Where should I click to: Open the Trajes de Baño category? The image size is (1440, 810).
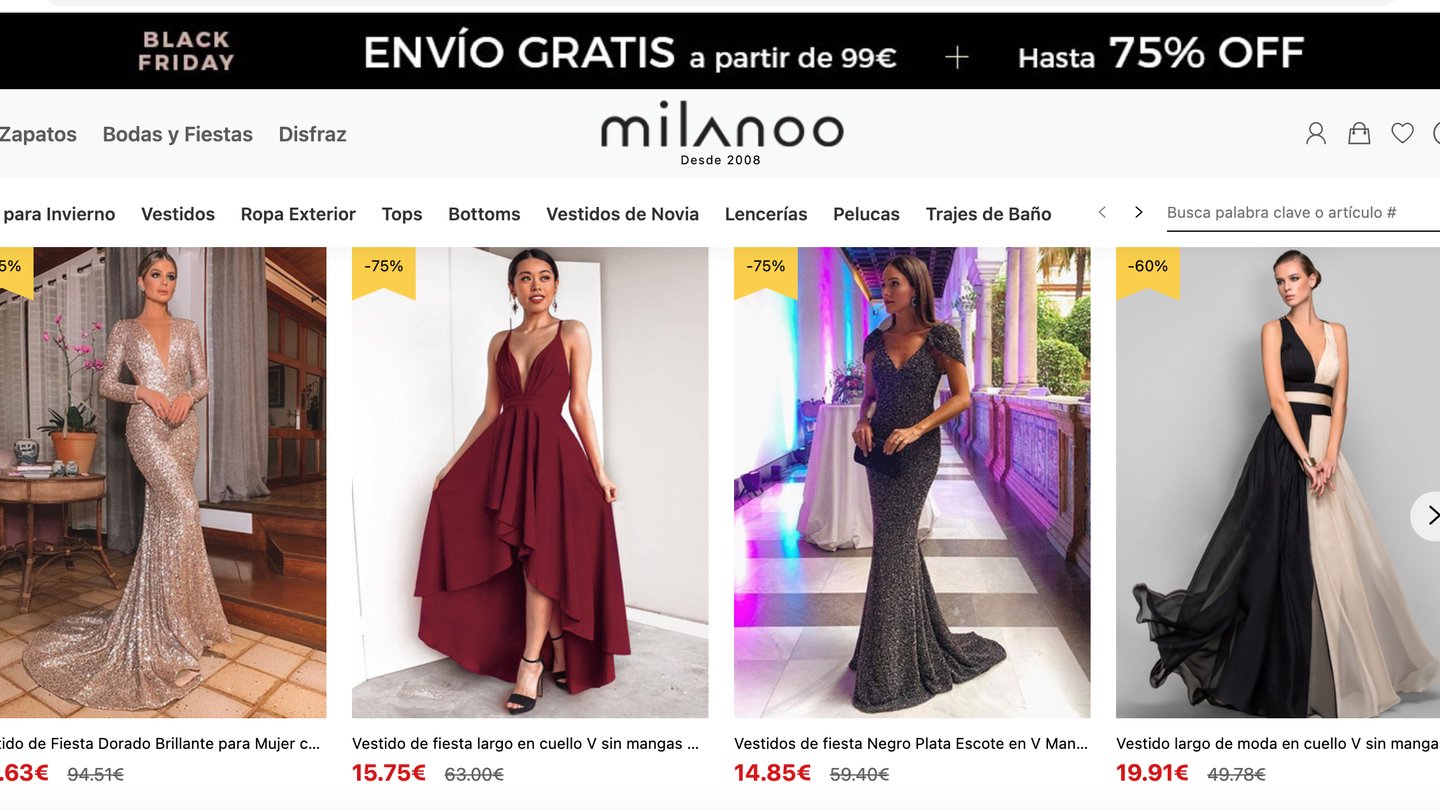tap(988, 214)
